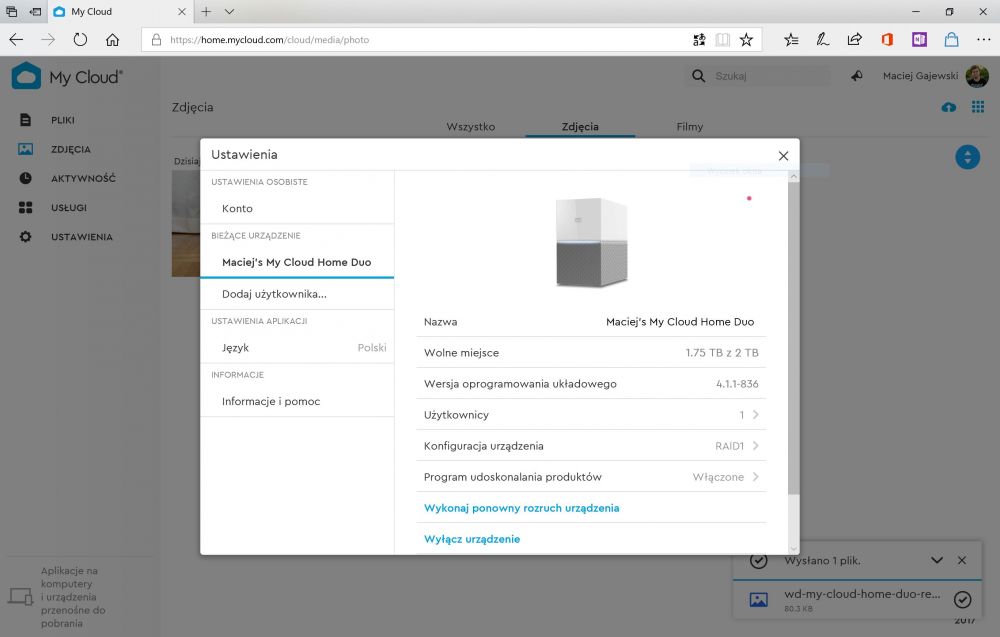Screen dimensions: 1000x637
Task: Click the cloud upload icon
Action: (x=948, y=107)
